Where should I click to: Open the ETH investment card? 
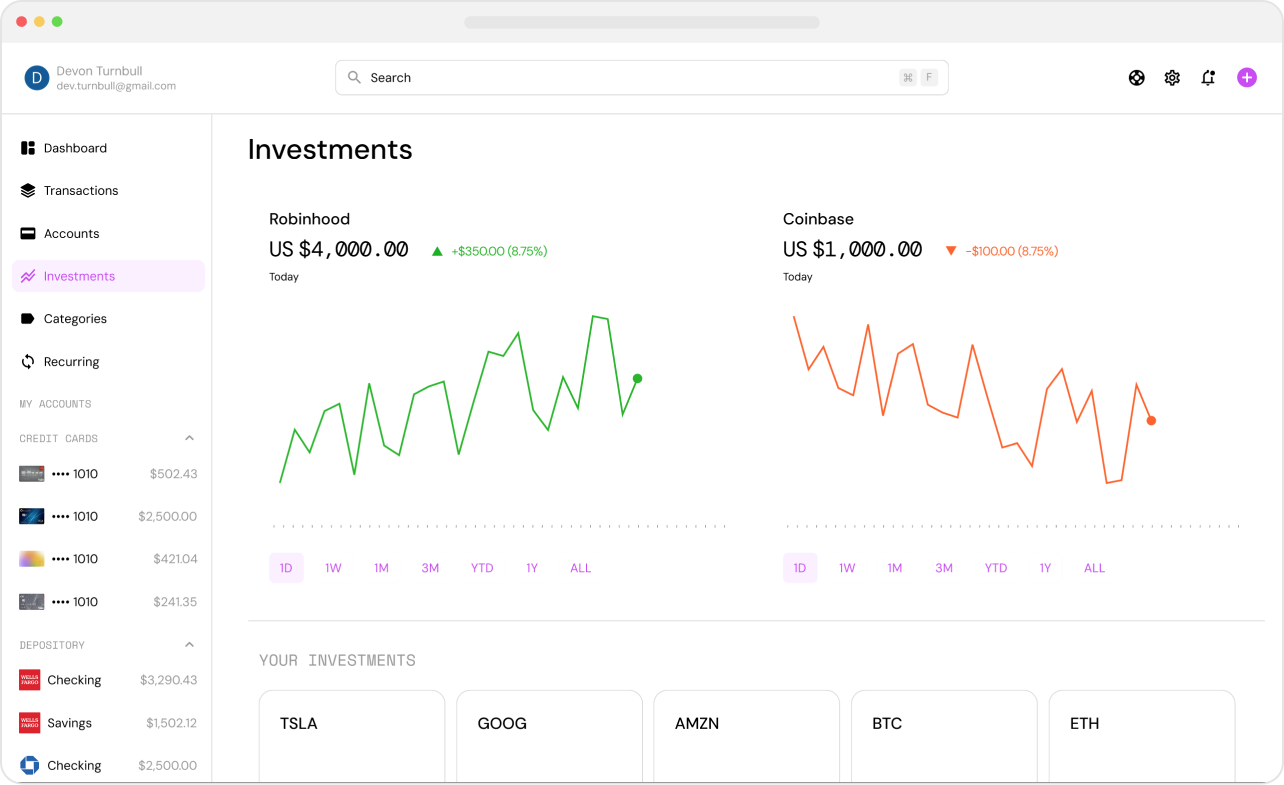pyautogui.click(x=1141, y=737)
